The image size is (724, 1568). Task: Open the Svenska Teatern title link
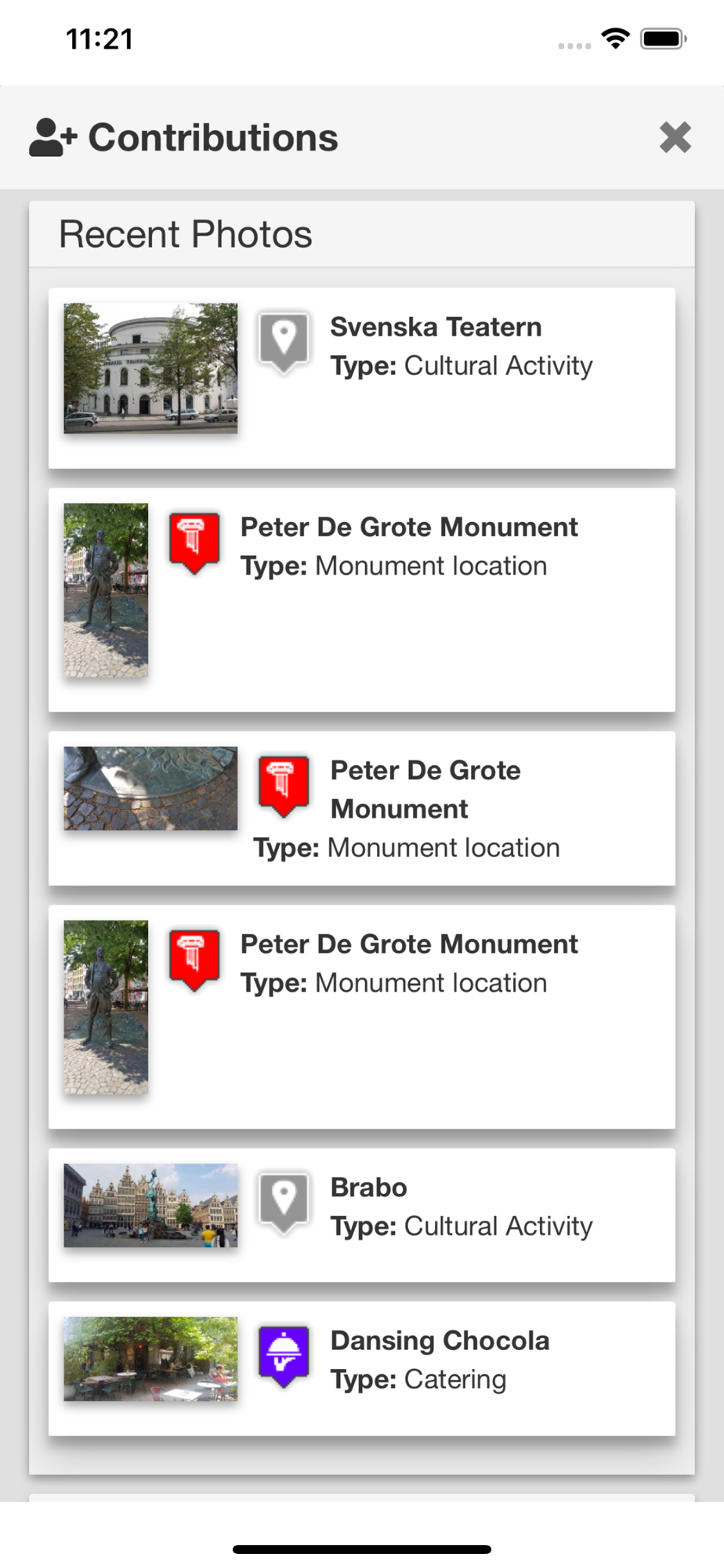click(436, 327)
